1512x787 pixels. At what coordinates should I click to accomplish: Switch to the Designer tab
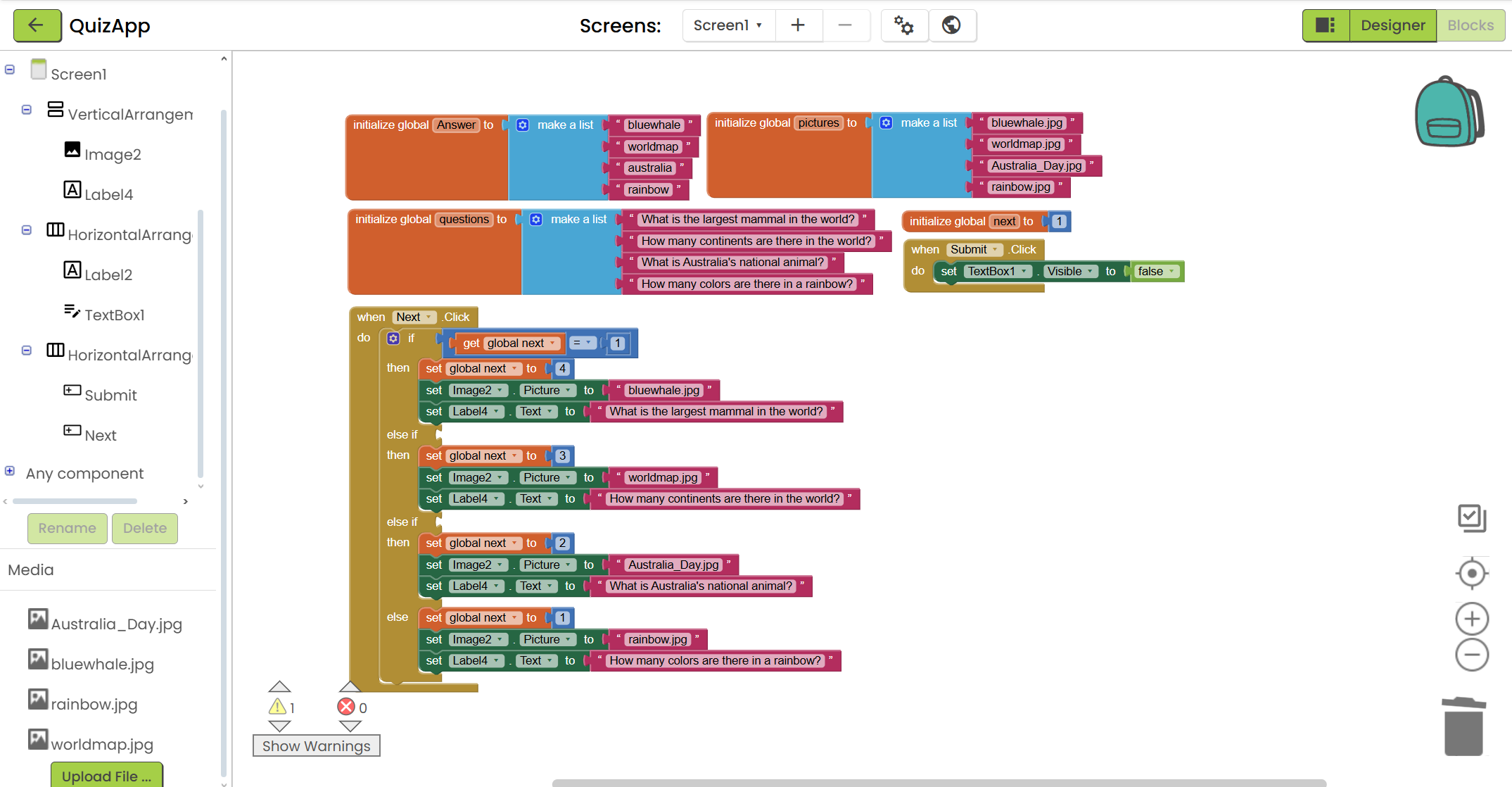tap(1392, 26)
